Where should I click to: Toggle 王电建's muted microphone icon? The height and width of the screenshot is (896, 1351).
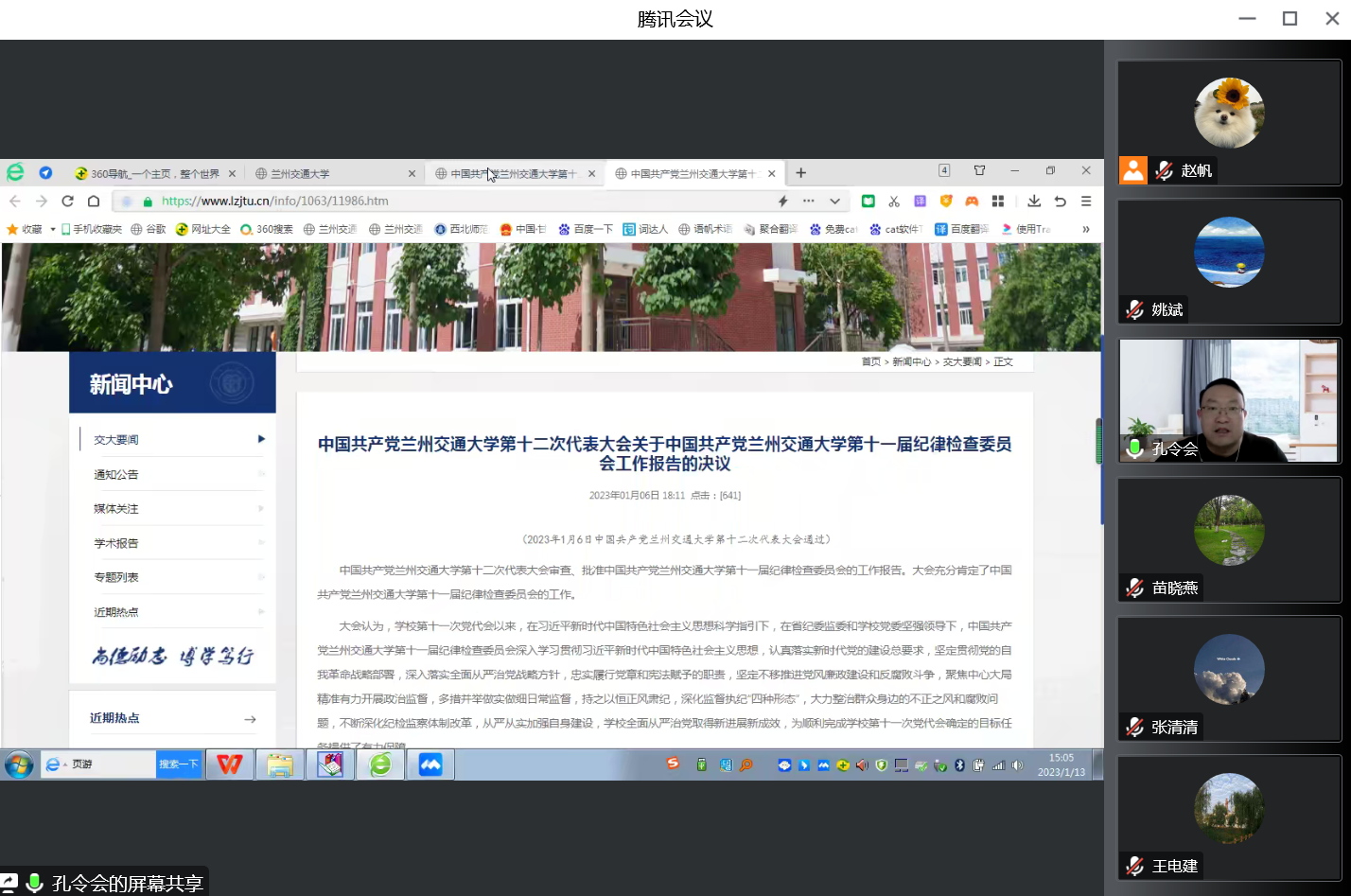click(1134, 866)
